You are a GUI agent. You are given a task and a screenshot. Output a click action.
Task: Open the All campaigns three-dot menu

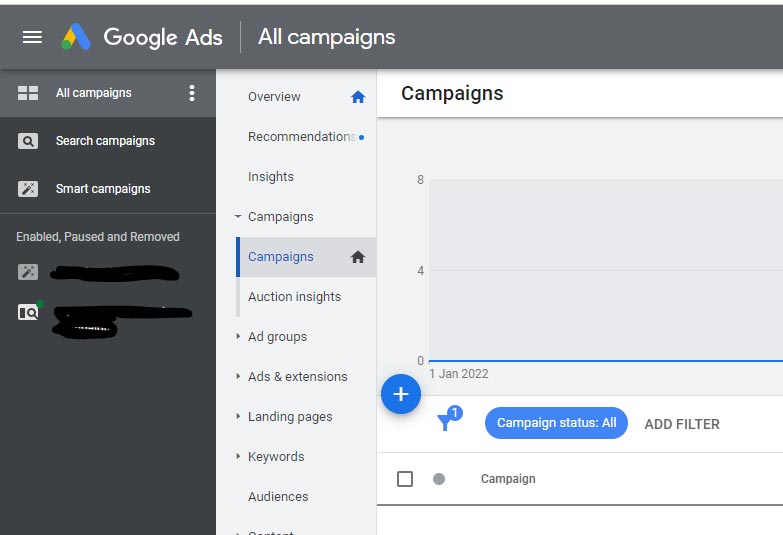pos(192,93)
